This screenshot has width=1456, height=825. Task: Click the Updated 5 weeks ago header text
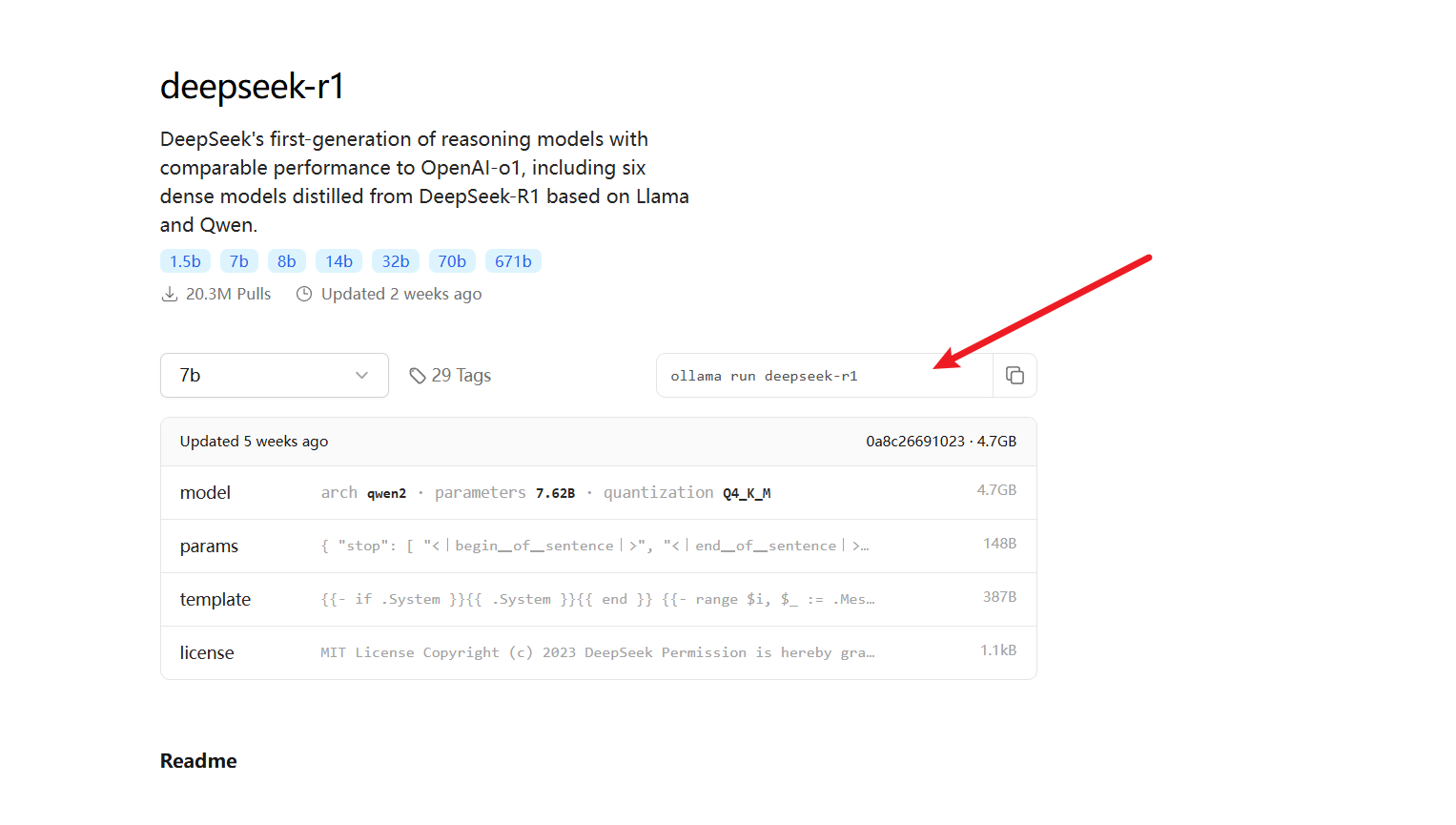(255, 442)
